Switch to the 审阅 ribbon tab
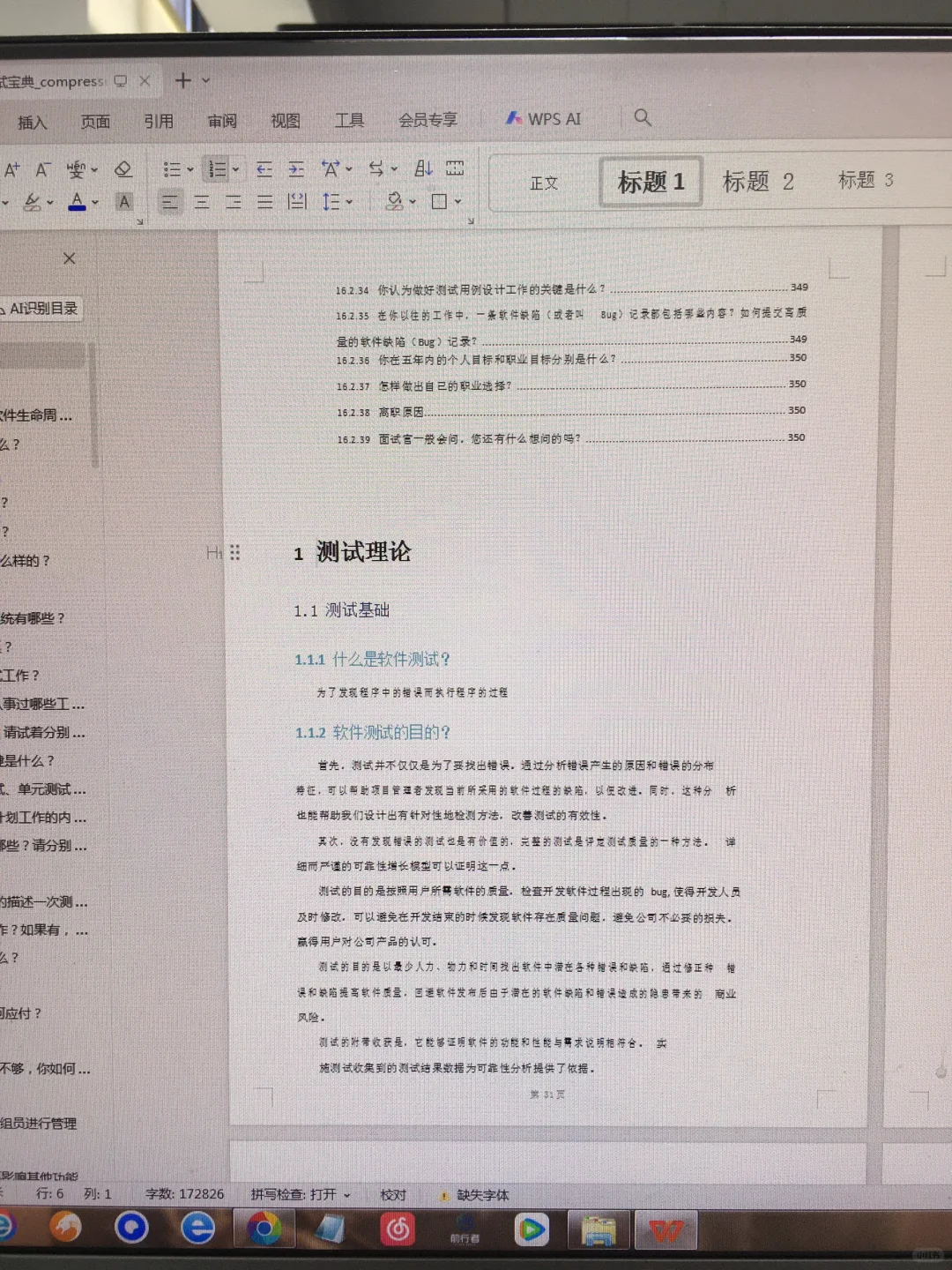The image size is (952, 1270). [221, 121]
